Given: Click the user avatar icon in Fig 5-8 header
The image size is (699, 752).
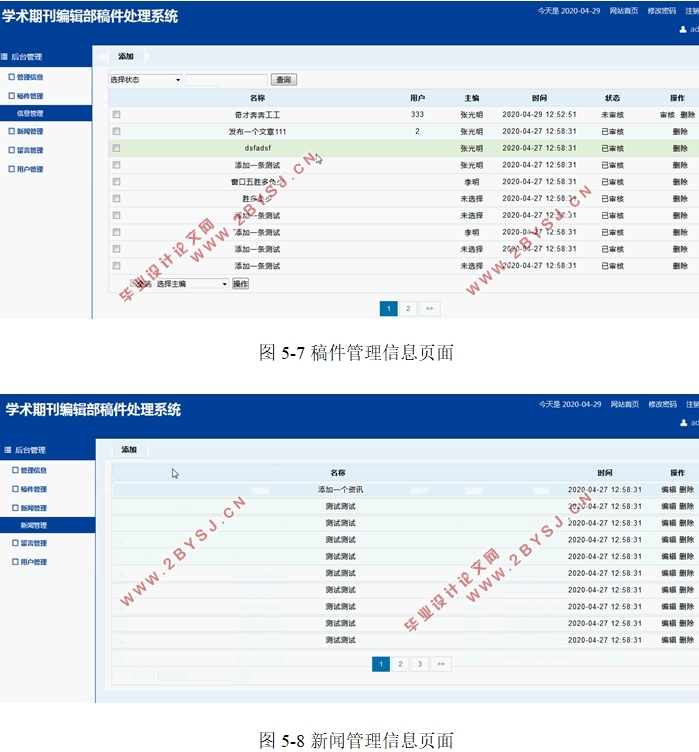Looking at the screenshot, I should (684, 423).
